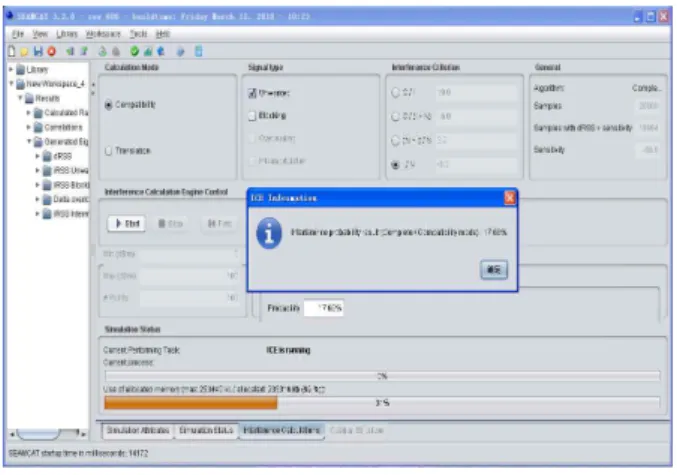Click the green left-arrow toolbar icon

[x=70, y=51]
